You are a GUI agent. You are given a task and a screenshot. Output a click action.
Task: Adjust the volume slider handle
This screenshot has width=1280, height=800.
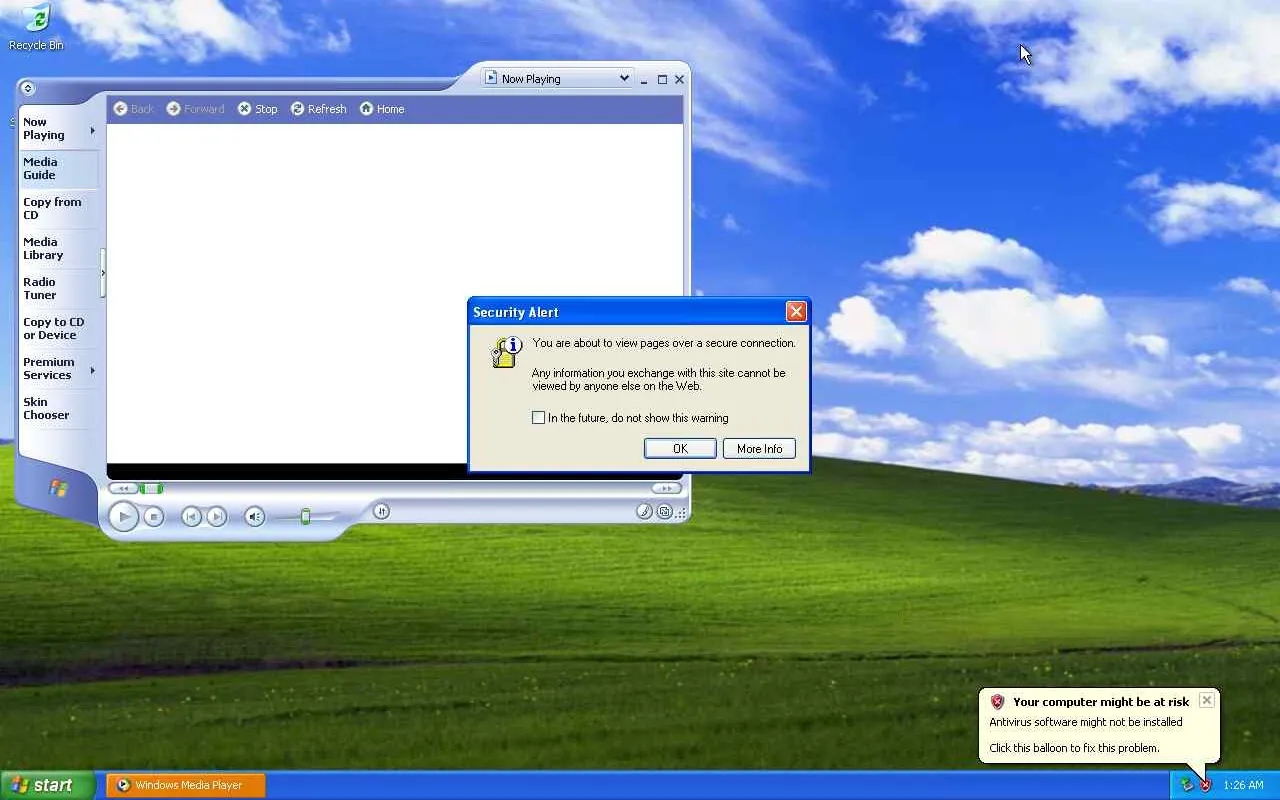pyautogui.click(x=305, y=516)
